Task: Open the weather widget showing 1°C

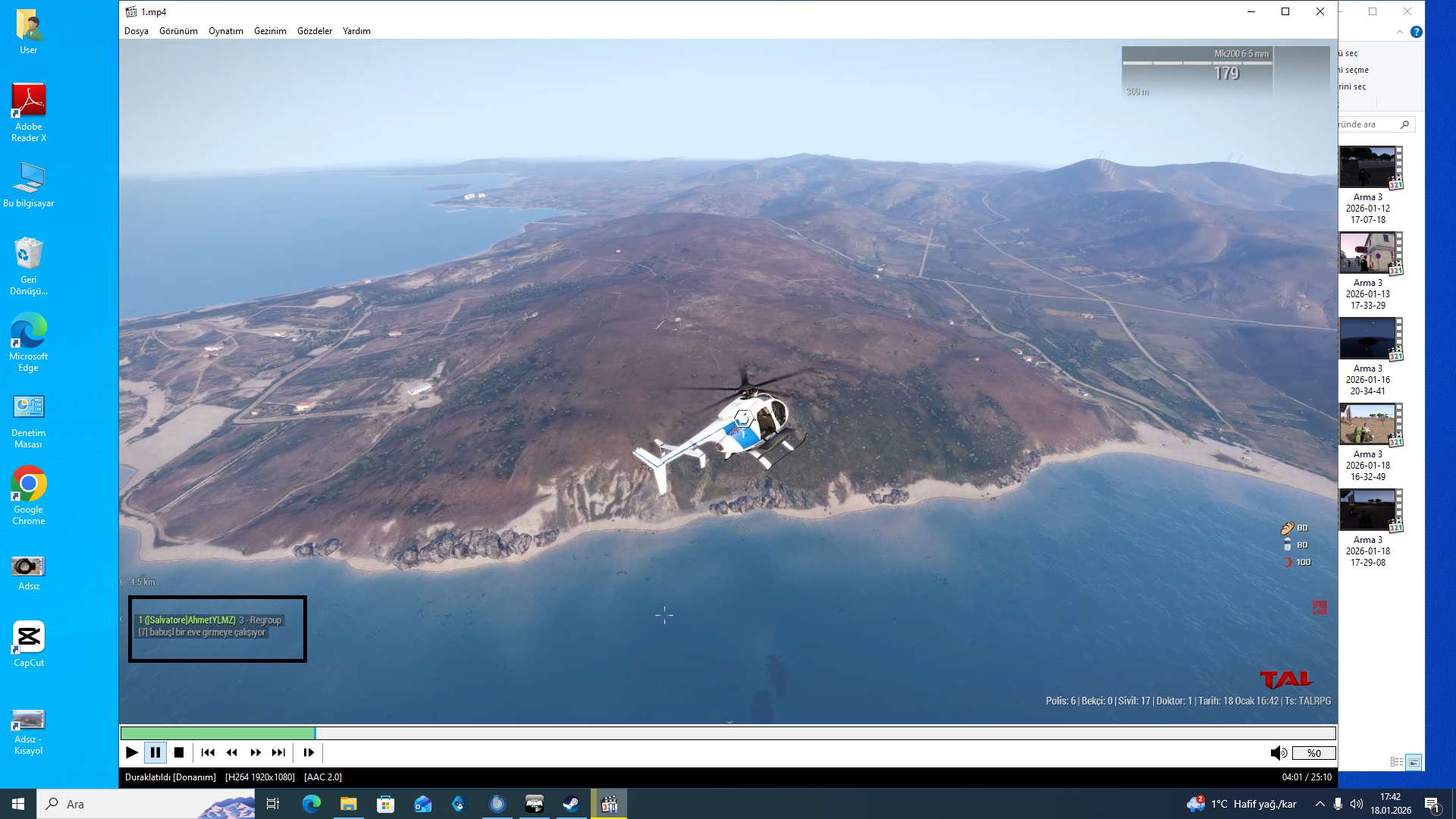Action: coord(1242,804)
